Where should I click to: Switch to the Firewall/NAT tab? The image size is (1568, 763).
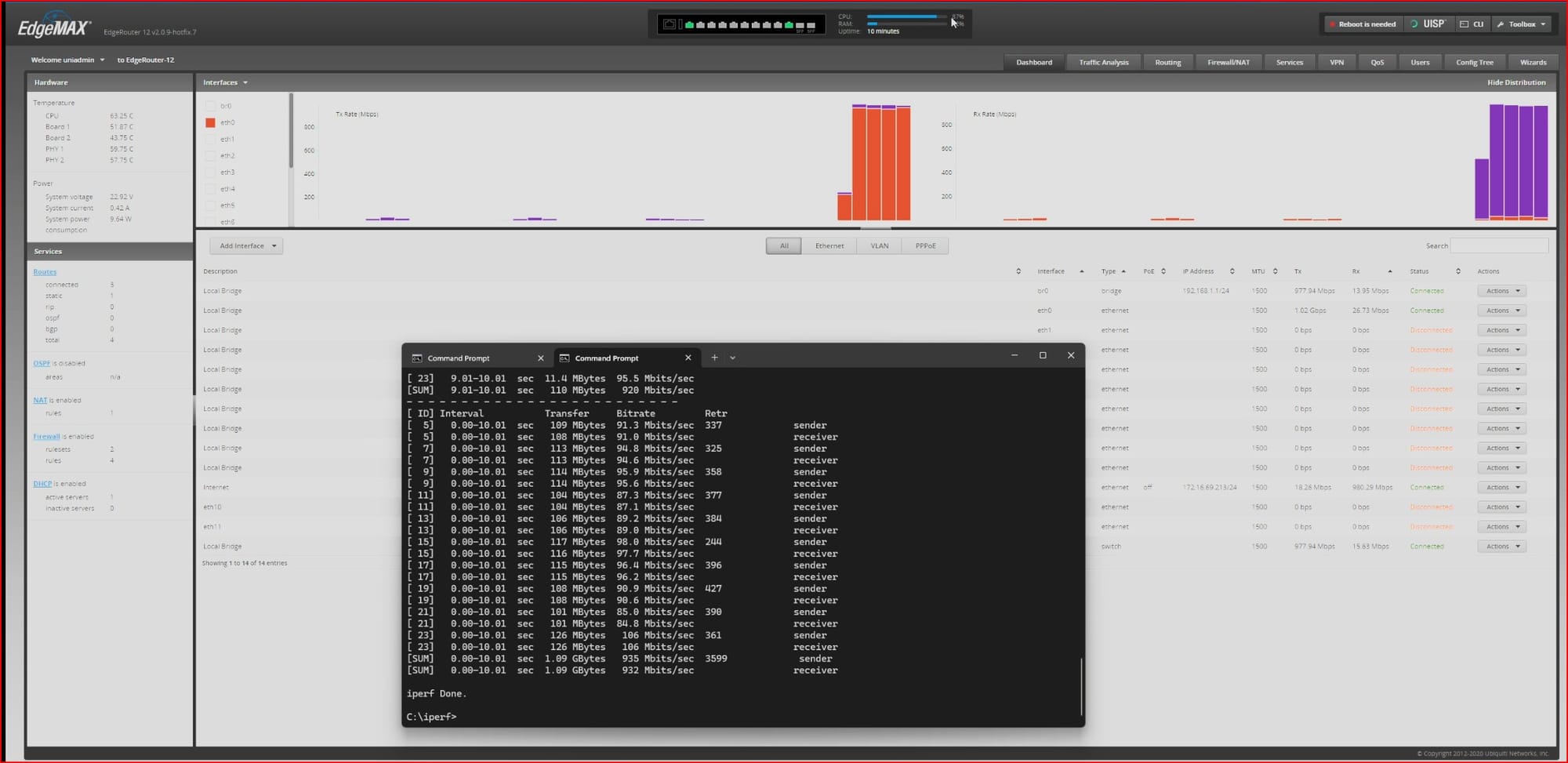point(1229,62)
